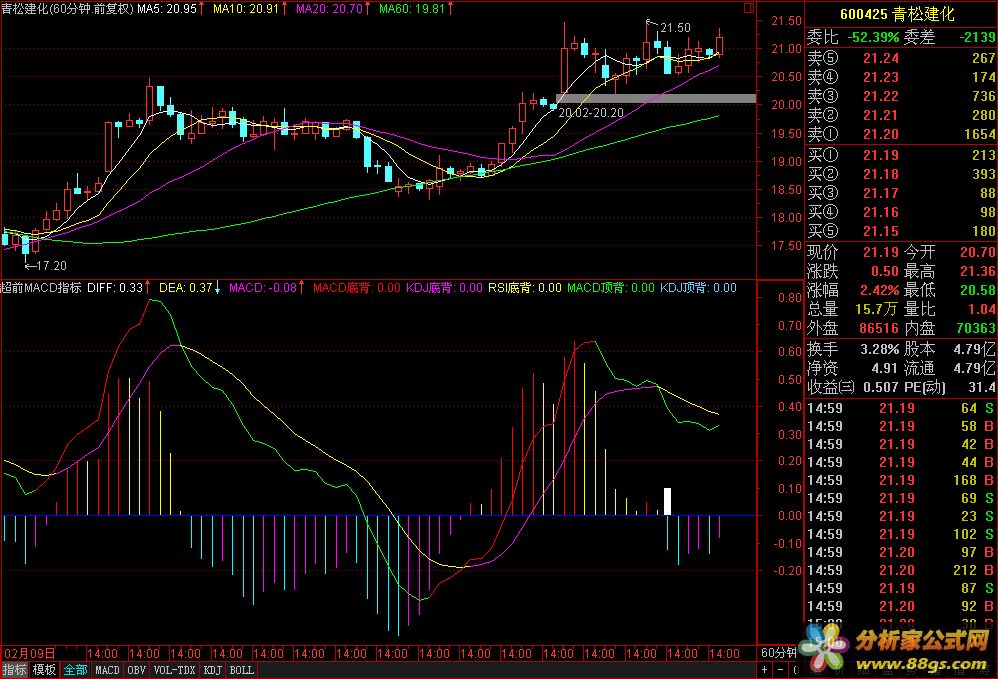Select the 买① 21.19 order row
The image size is (998, 679).
point(901,155)
